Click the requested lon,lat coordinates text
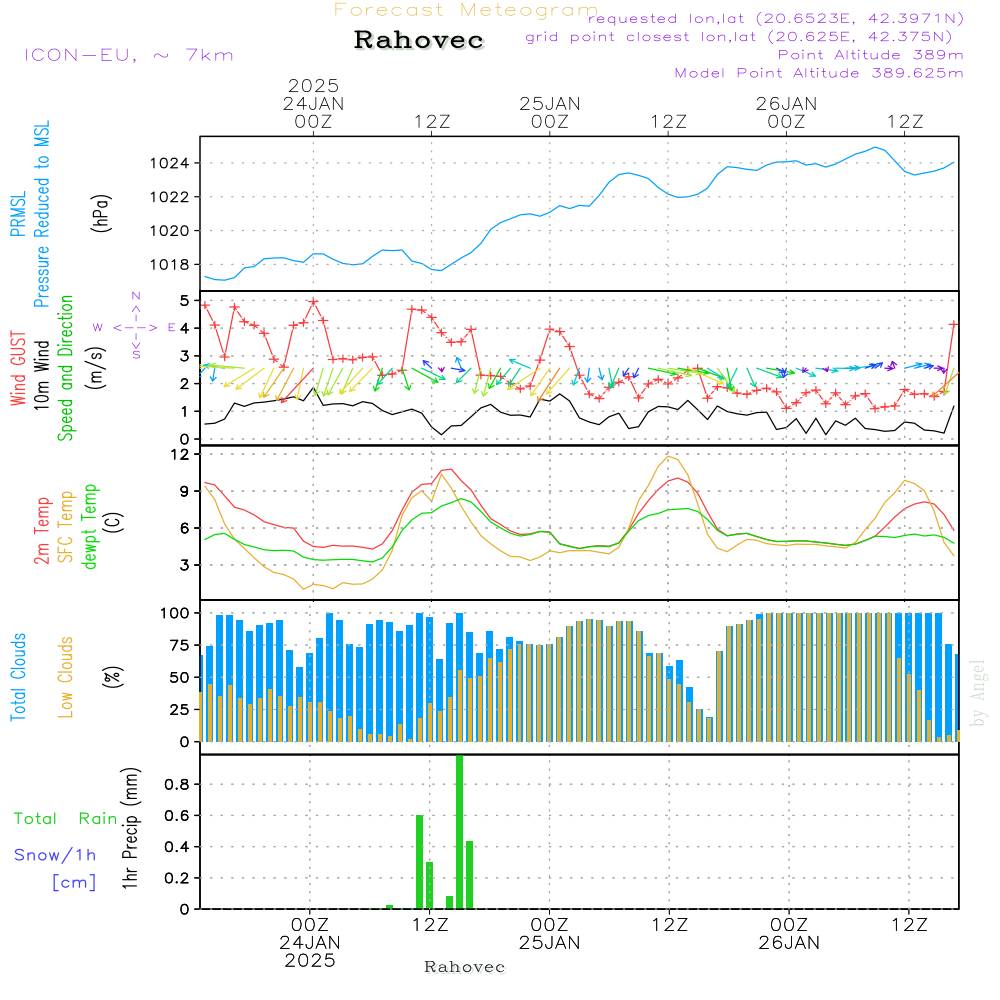The image size is (1000, 1000). coord(775,18)
